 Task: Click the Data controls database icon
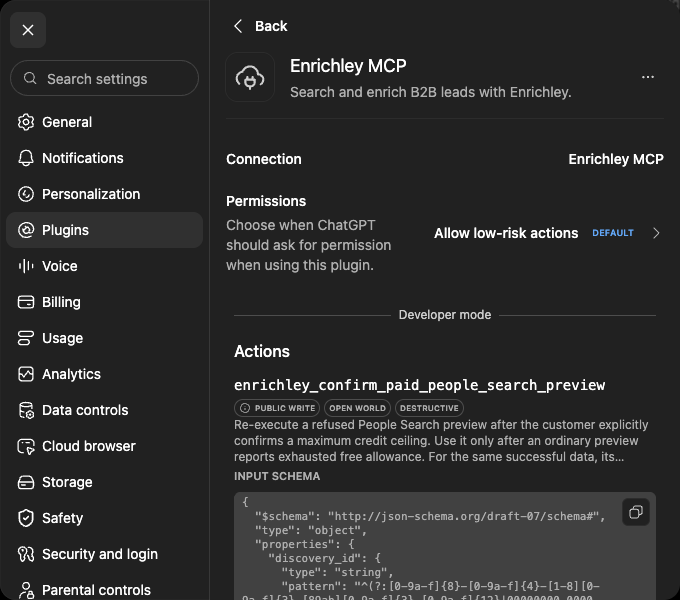[26, 410]
